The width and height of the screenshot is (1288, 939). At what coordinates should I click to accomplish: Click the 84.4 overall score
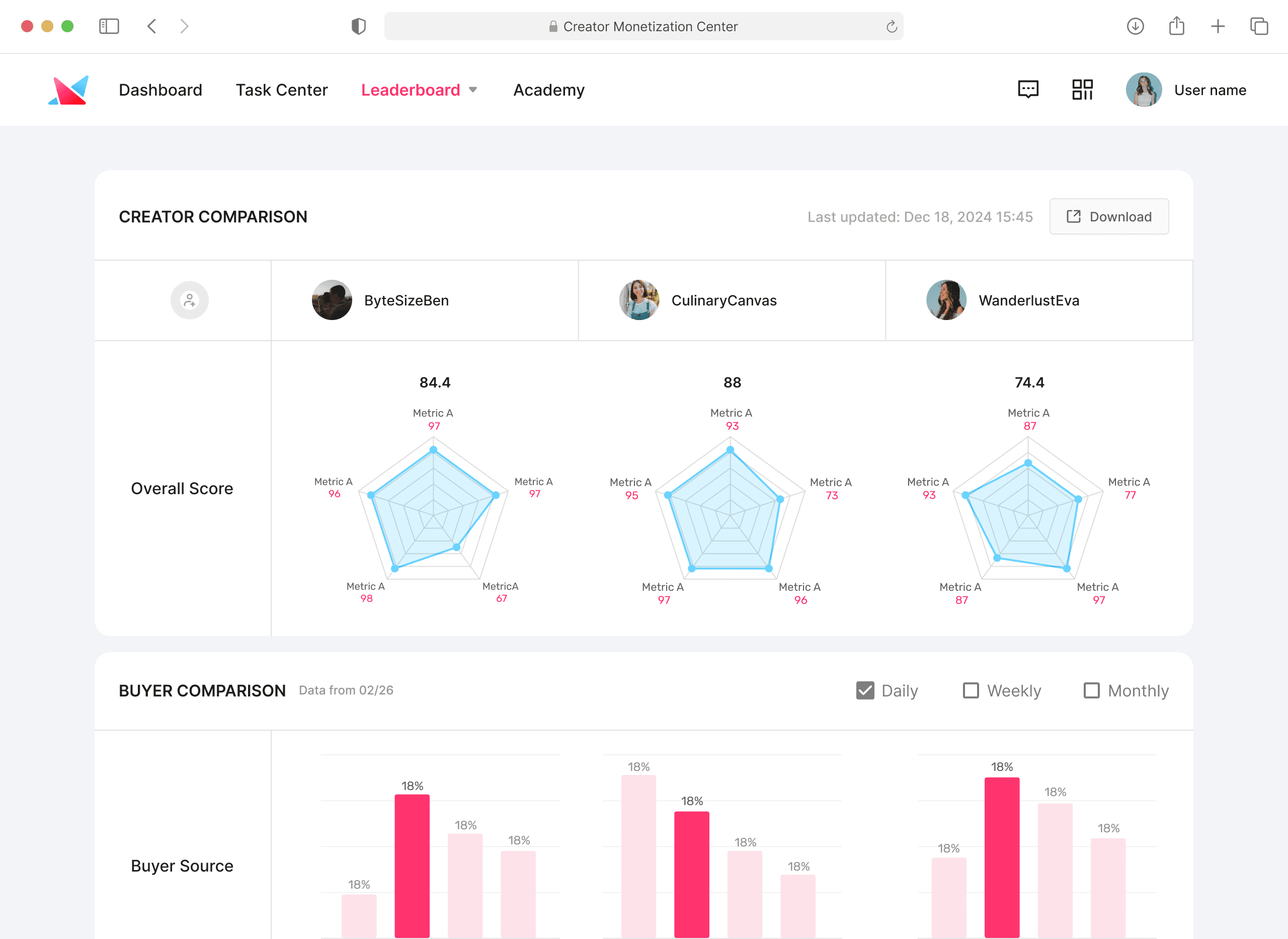click(x=435, y=382)
